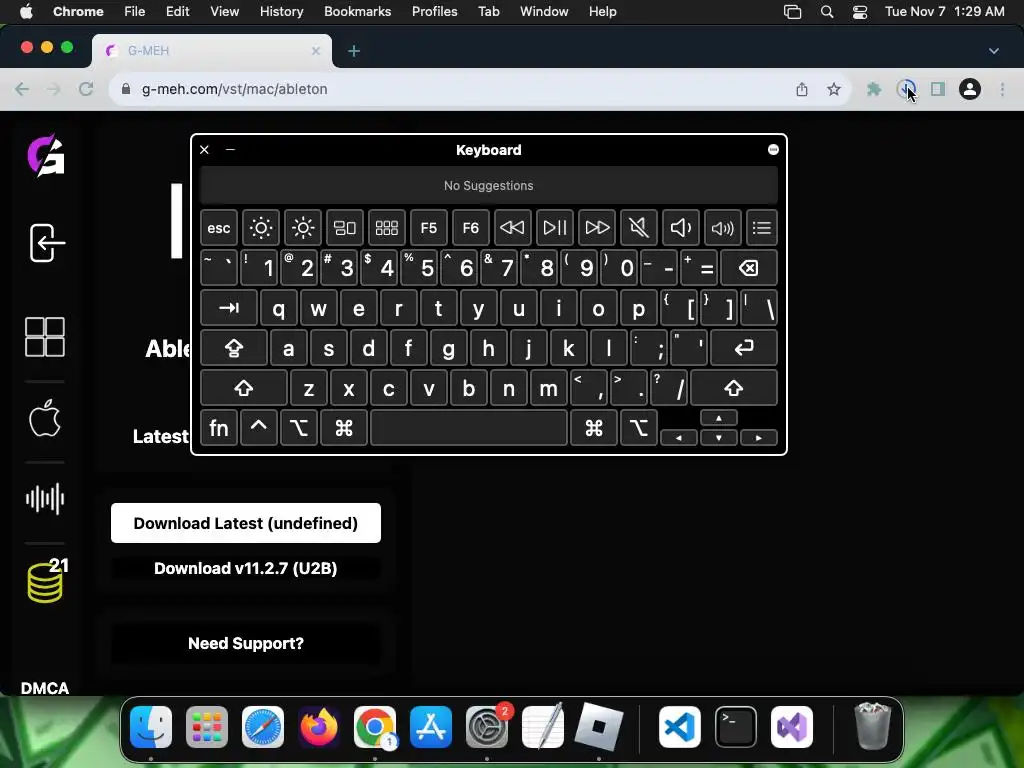
Task: Toggle the control caret key
Action: (x=259, y=428)
